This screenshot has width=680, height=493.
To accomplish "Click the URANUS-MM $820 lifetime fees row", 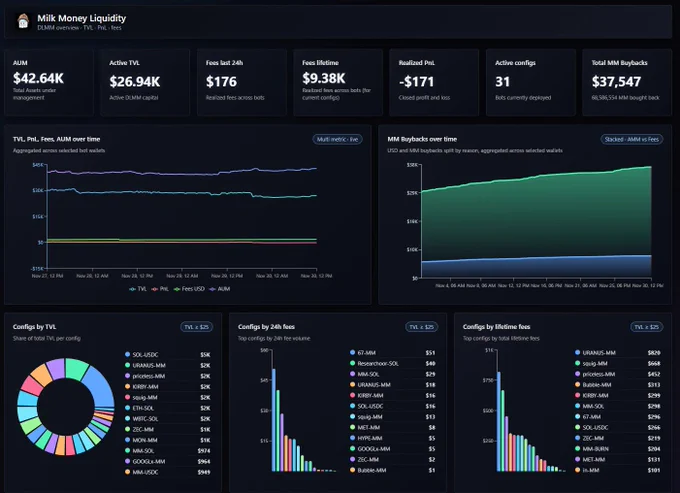I will [x=618, y=353].
